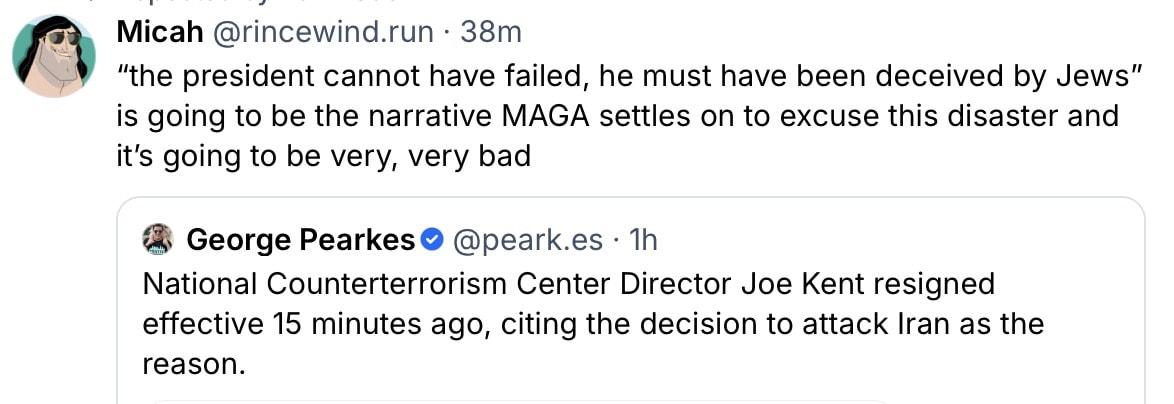Open Micah's profile avatar picture

[54, 58]
